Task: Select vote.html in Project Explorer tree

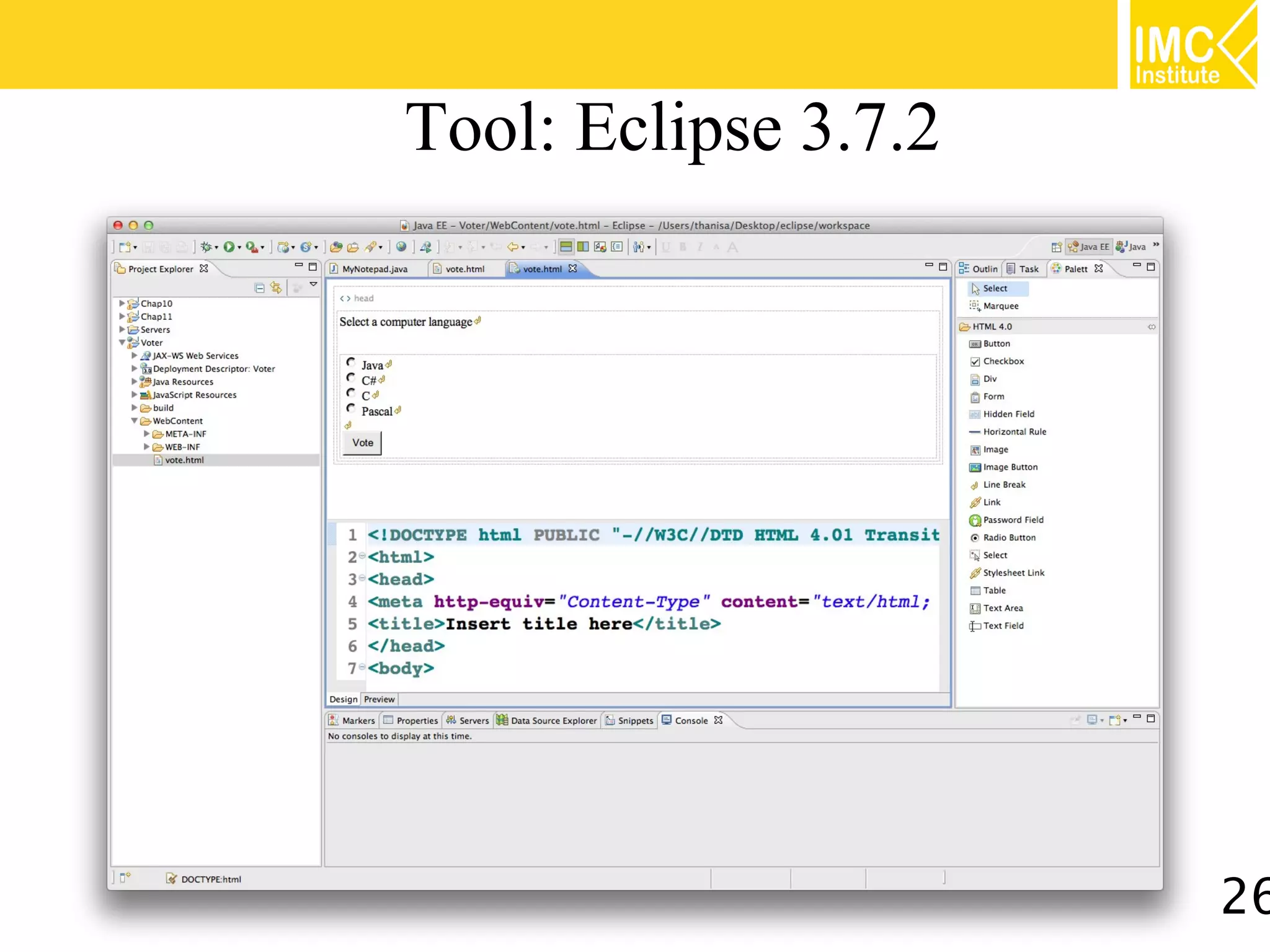Action: click(216, 460)
